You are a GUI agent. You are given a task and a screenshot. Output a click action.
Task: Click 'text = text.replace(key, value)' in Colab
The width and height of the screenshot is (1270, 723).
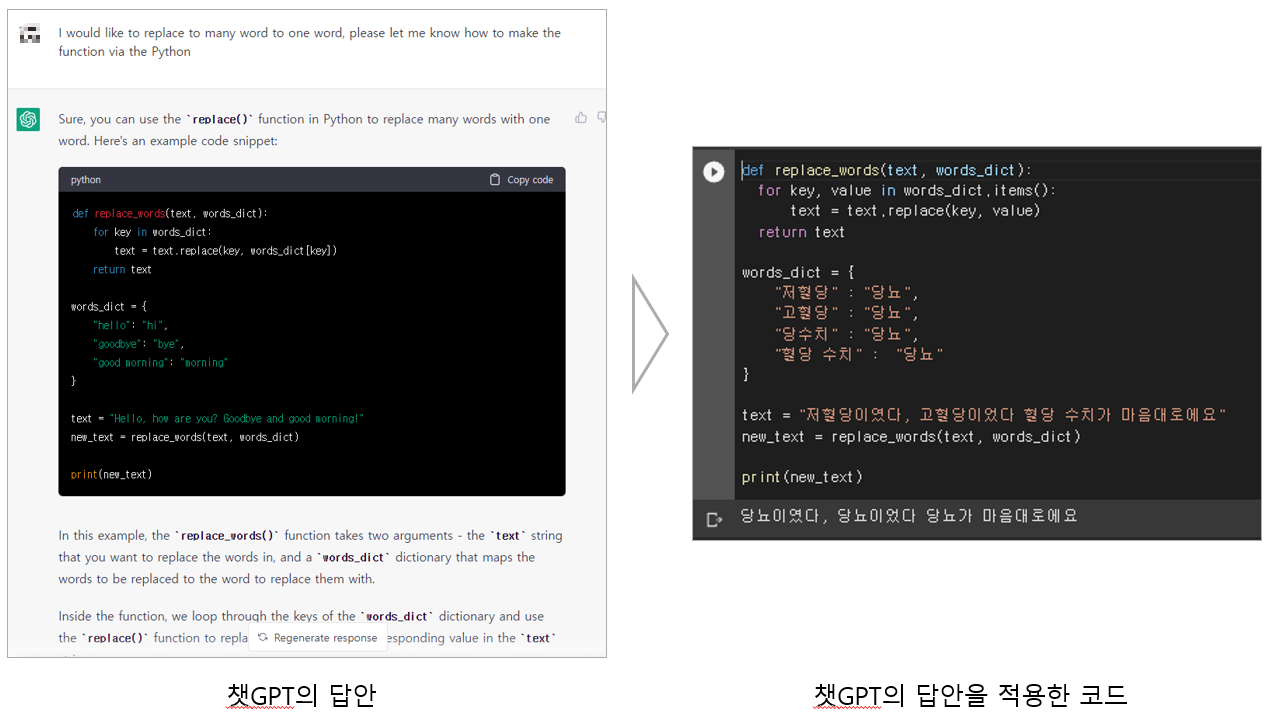pyautogui.click(x=915, y=210)
